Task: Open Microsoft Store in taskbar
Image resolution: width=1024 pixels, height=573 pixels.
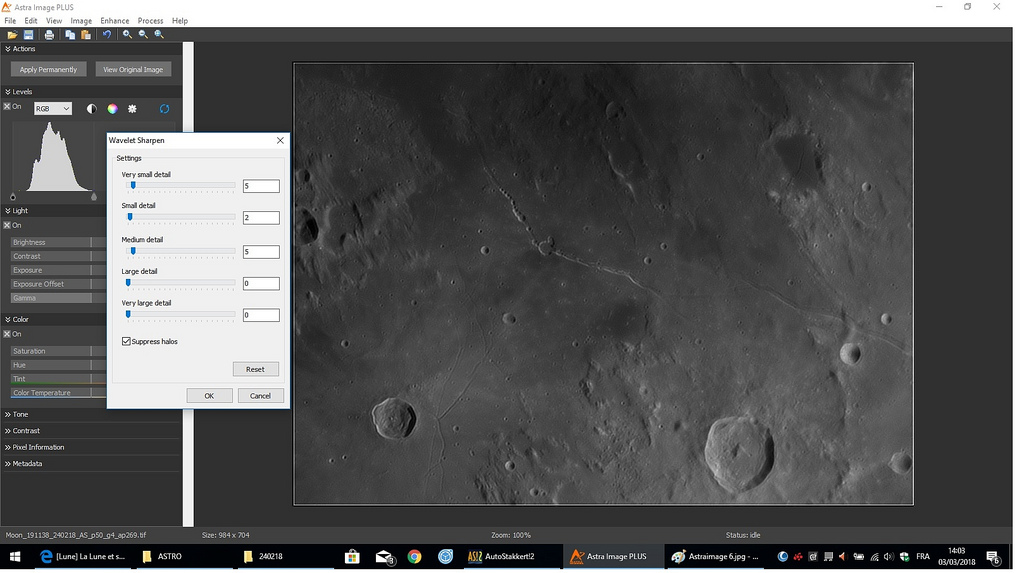Action: click(x=352, y=557)
